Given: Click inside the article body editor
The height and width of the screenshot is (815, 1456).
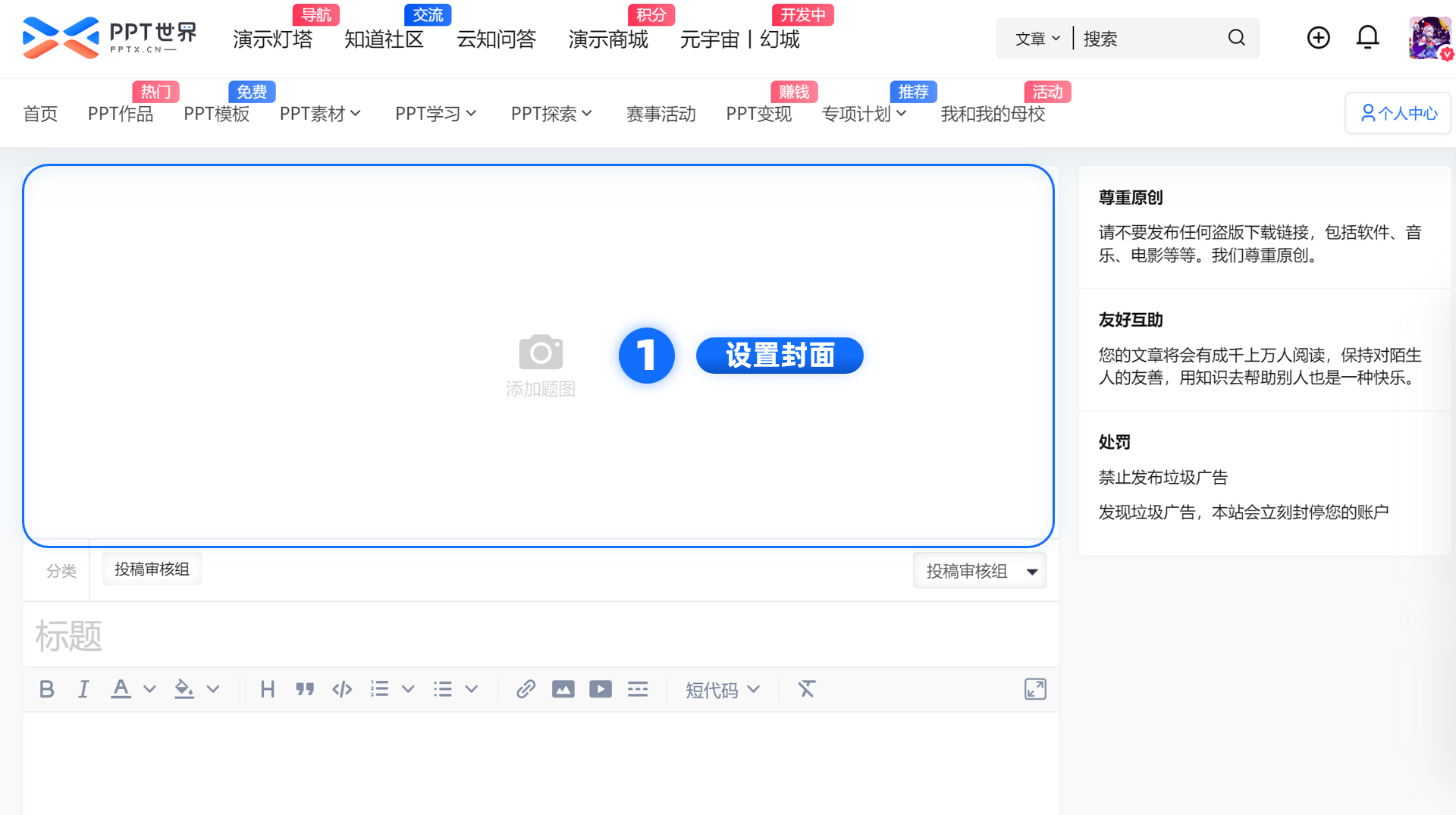Looking at the screenshot, I should pyautogui.click(x=541, y=763).
